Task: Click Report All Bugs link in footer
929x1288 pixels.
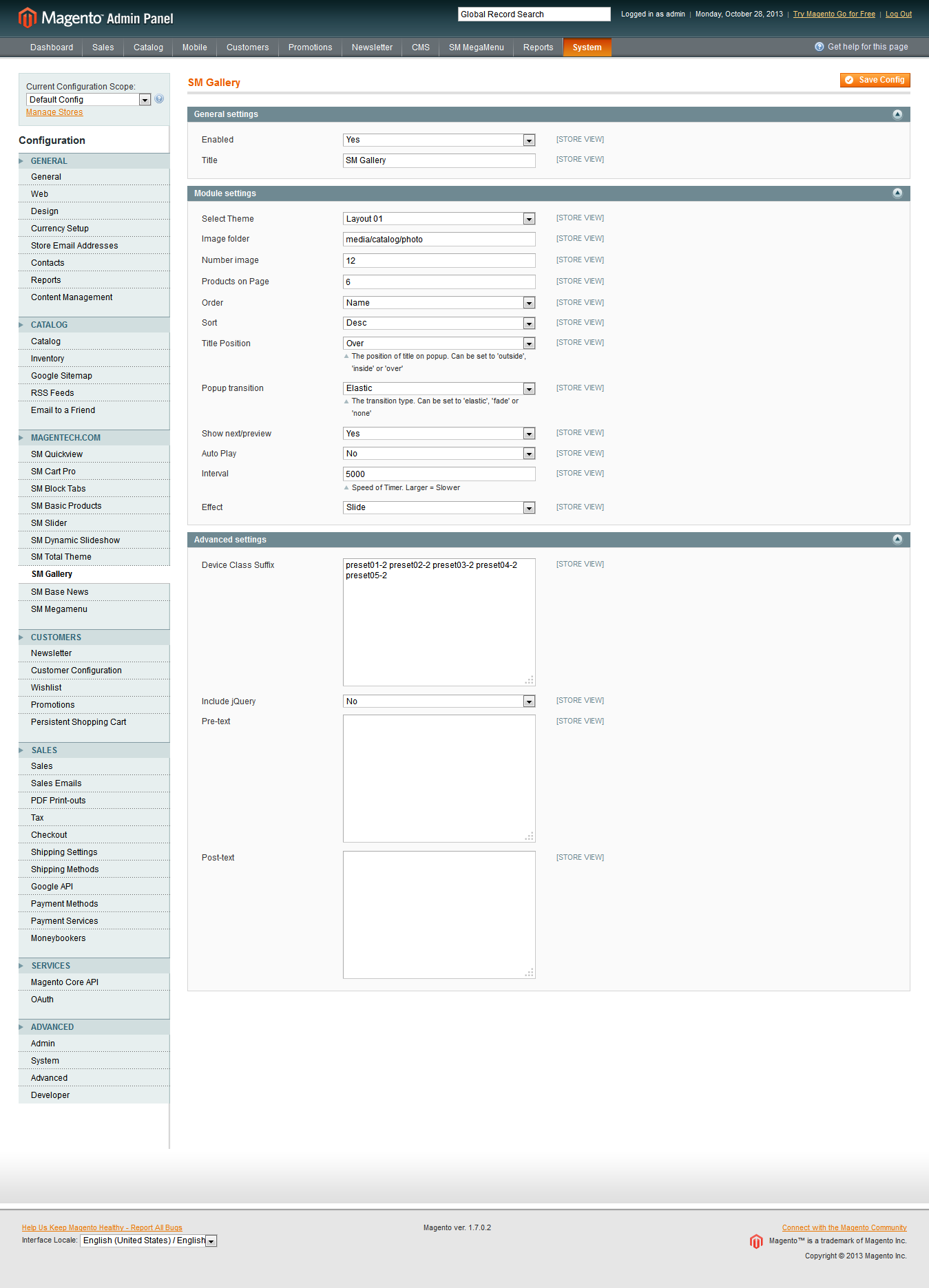Action: (102, 1227)
